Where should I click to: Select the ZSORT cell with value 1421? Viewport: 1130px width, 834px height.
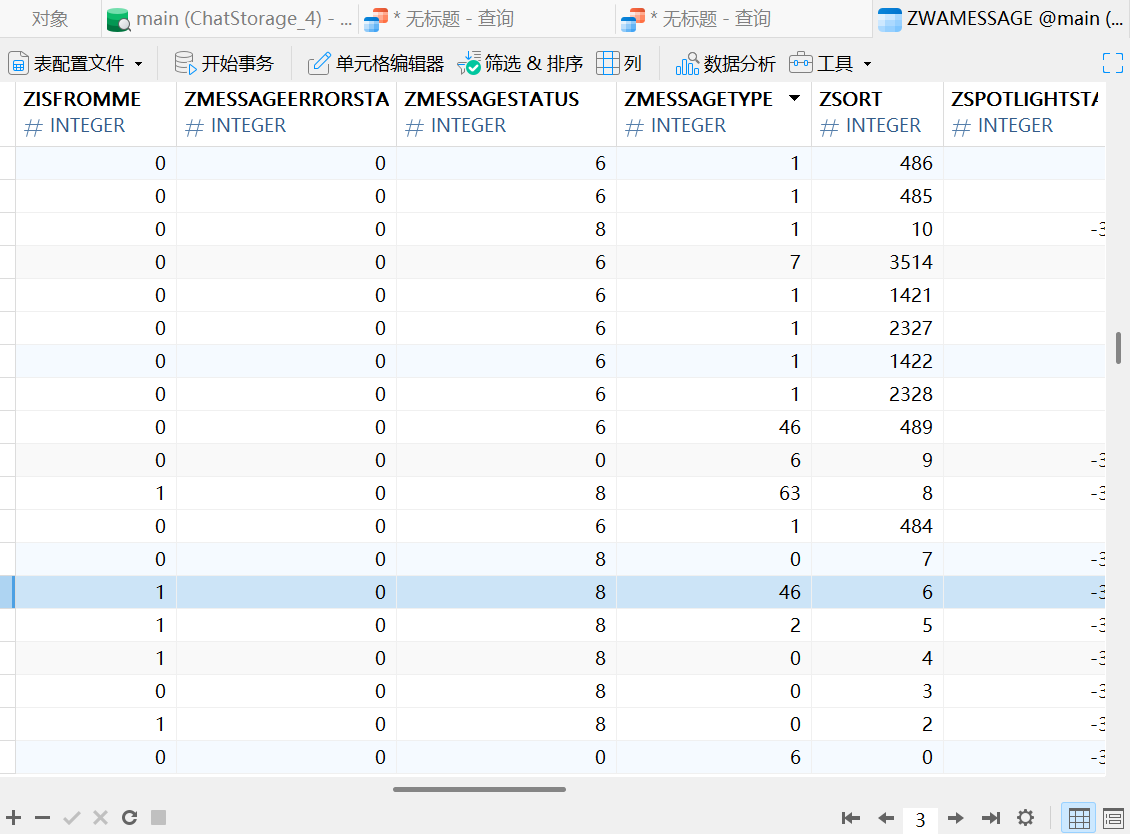877,296
